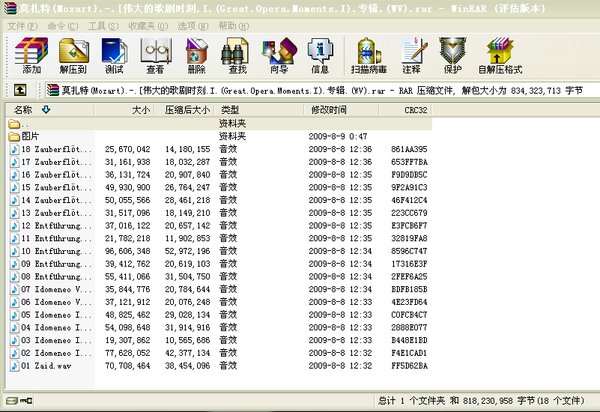Select file 02 Idomeneo I...

tap(57, 353)
